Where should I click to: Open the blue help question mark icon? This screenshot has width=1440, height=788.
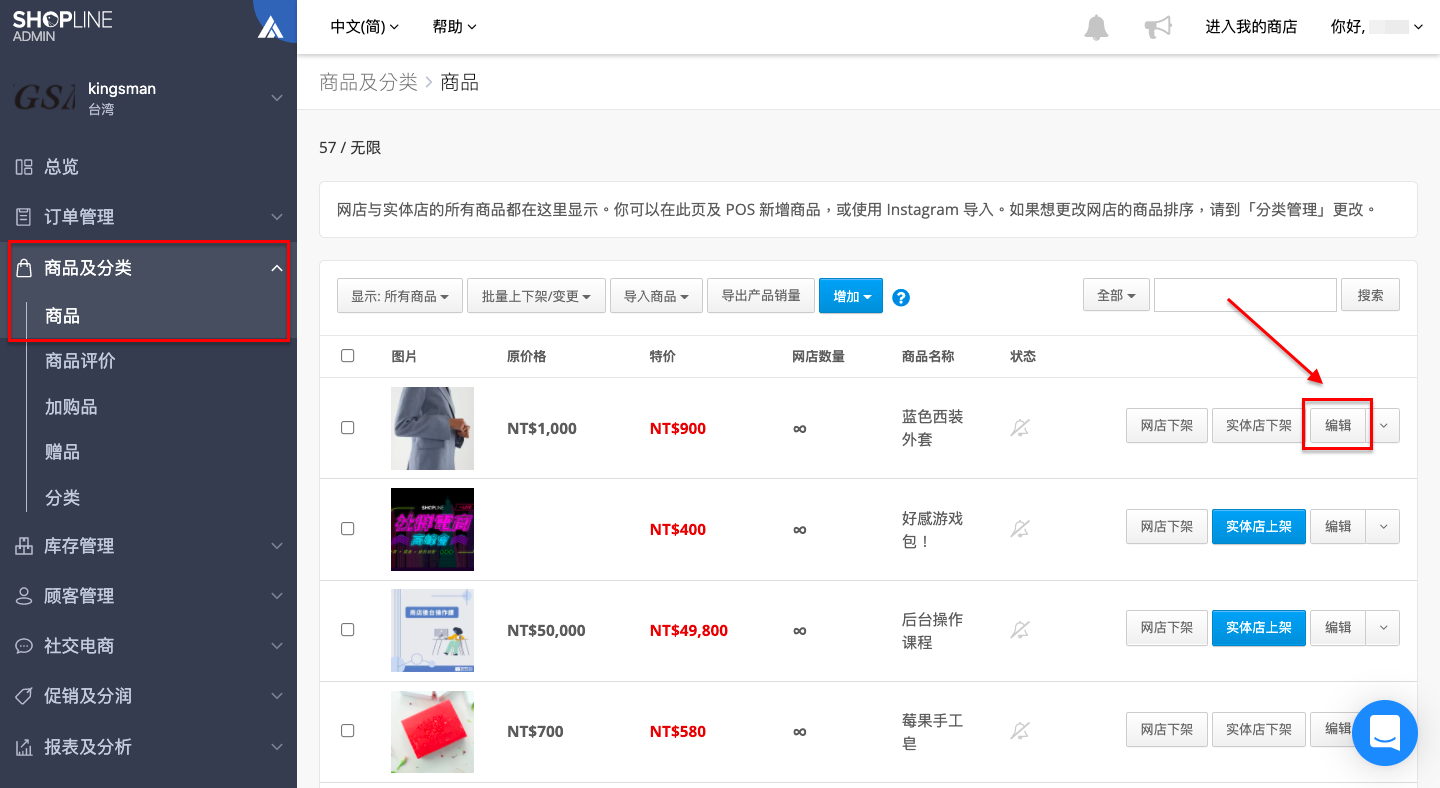tap(901, 297)
